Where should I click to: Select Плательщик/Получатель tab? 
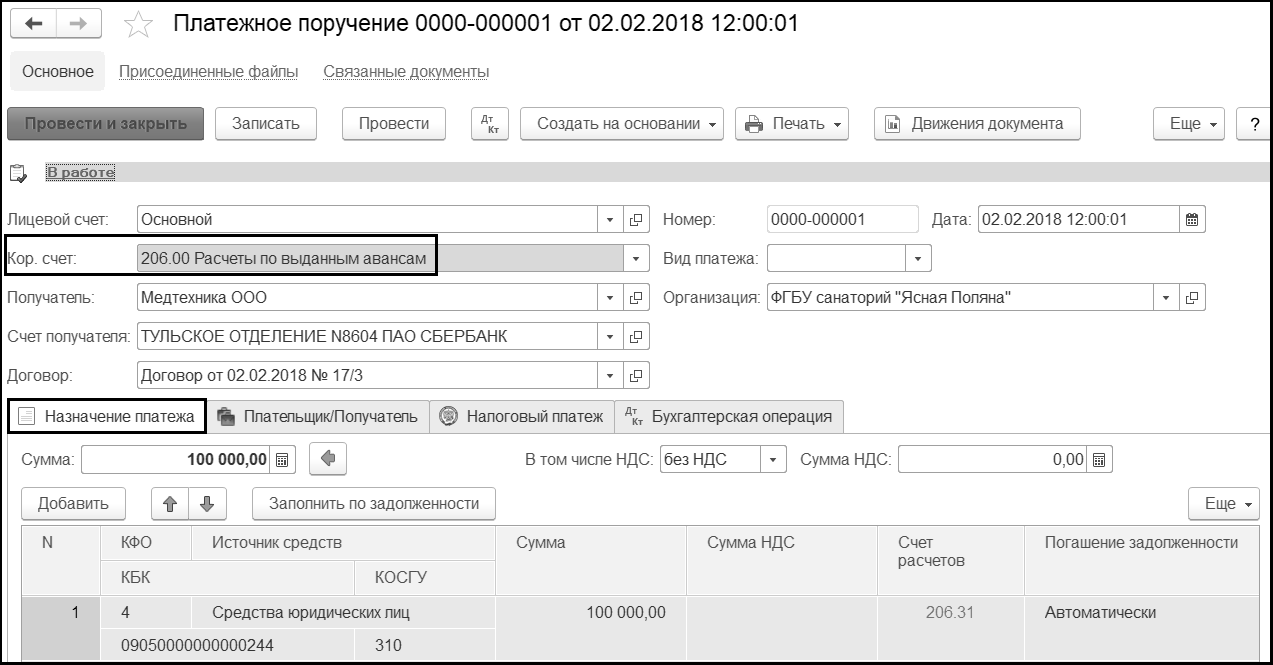pos(318,416)
